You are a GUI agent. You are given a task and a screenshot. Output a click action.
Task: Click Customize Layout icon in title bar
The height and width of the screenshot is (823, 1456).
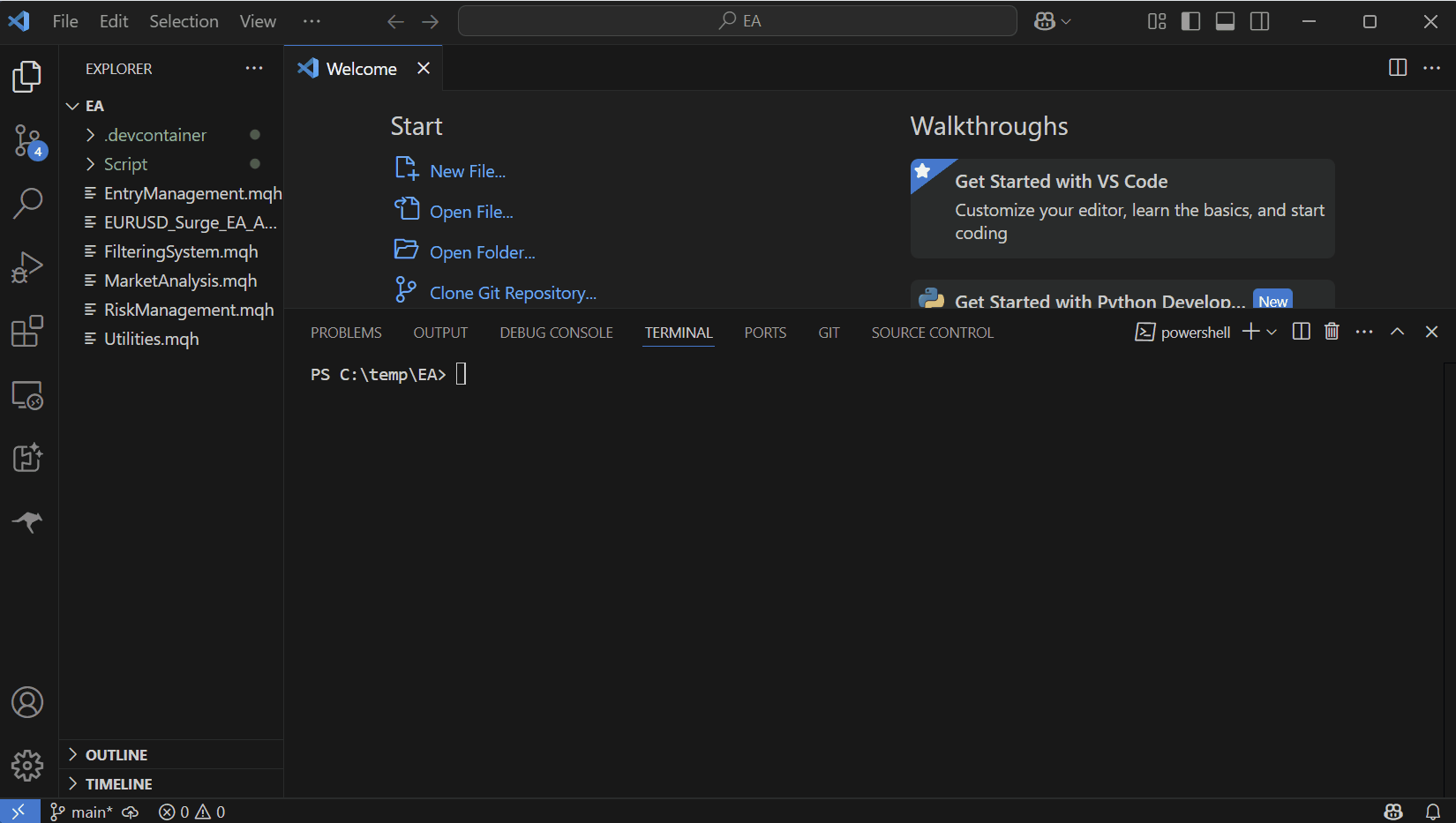coord(1157,21)
